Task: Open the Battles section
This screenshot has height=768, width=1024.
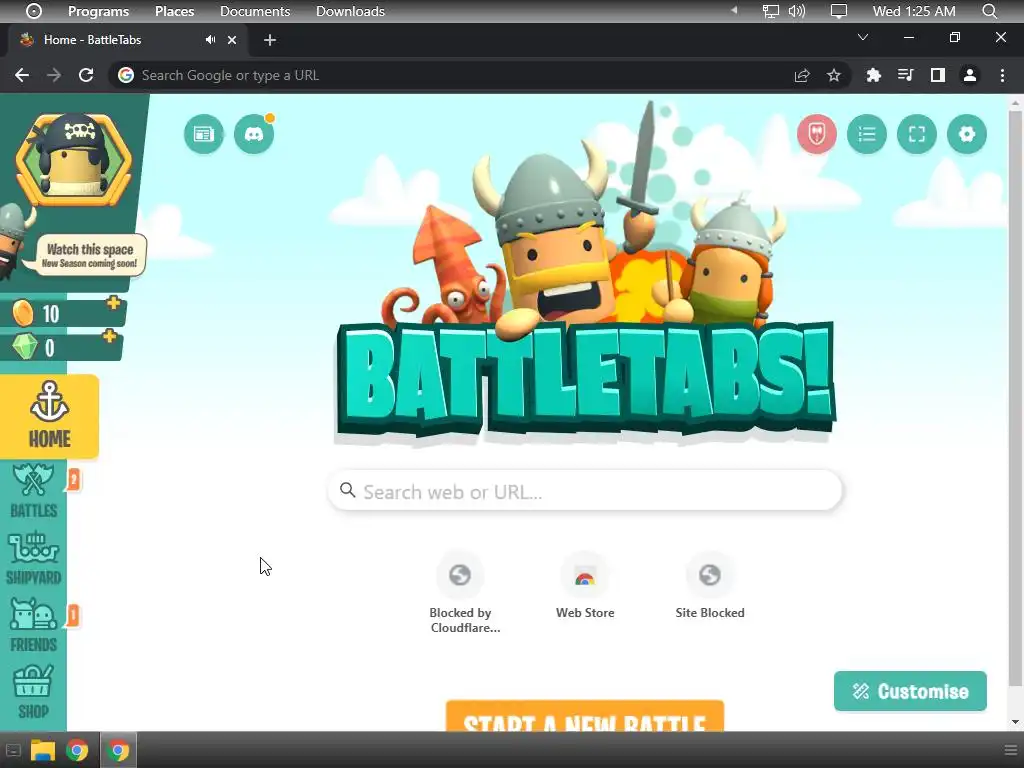Action: pos(33,491)
